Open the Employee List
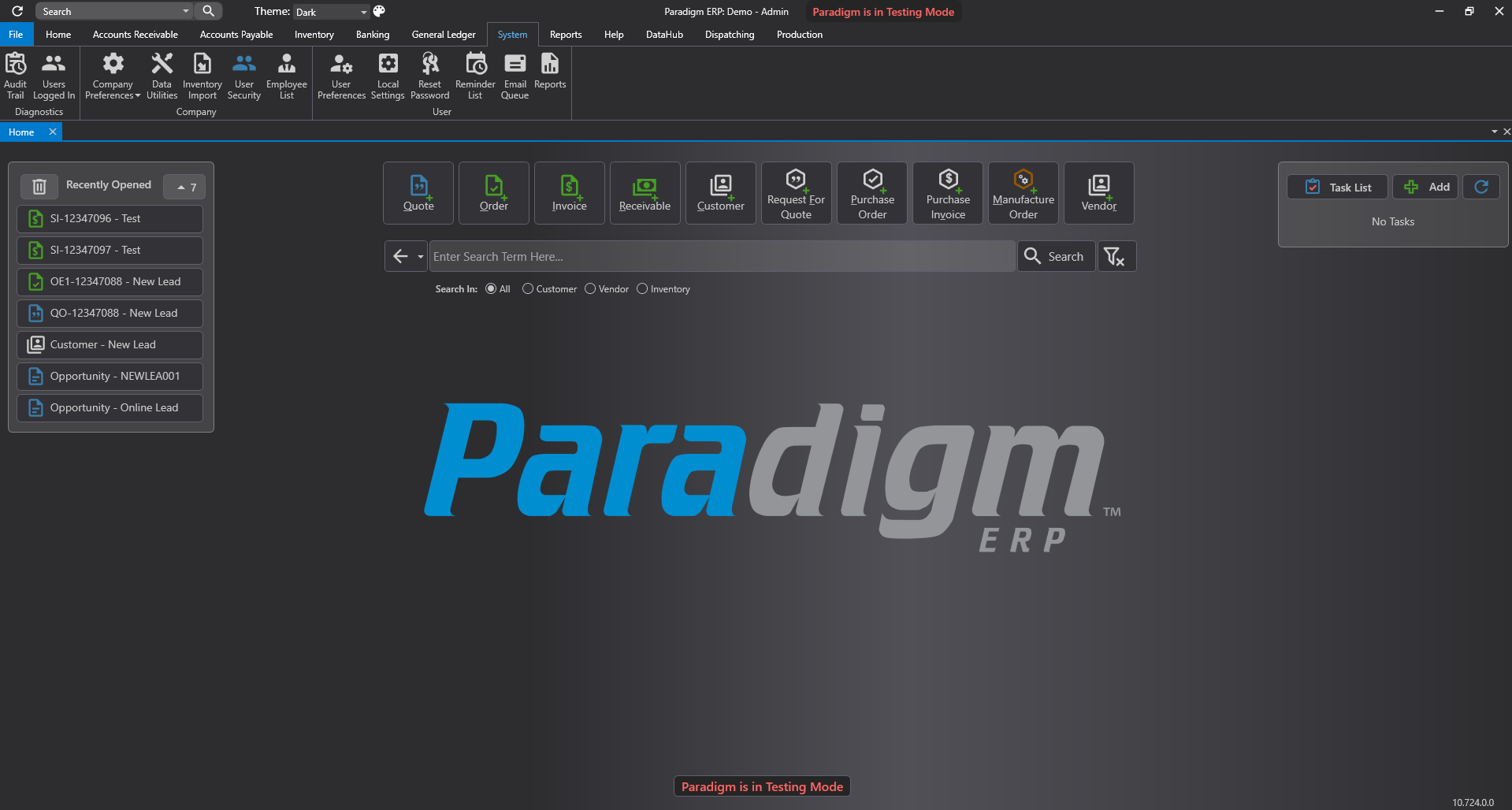 (x=287, y=76)
